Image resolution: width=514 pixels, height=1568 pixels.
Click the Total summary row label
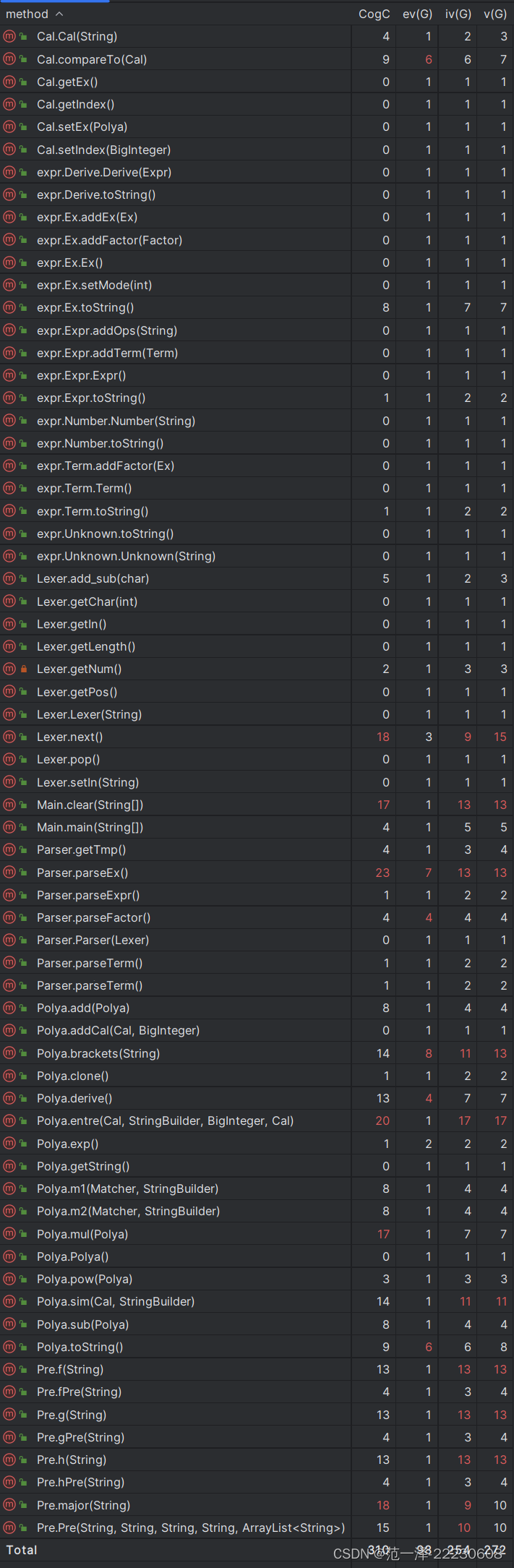coord(22,1550)
